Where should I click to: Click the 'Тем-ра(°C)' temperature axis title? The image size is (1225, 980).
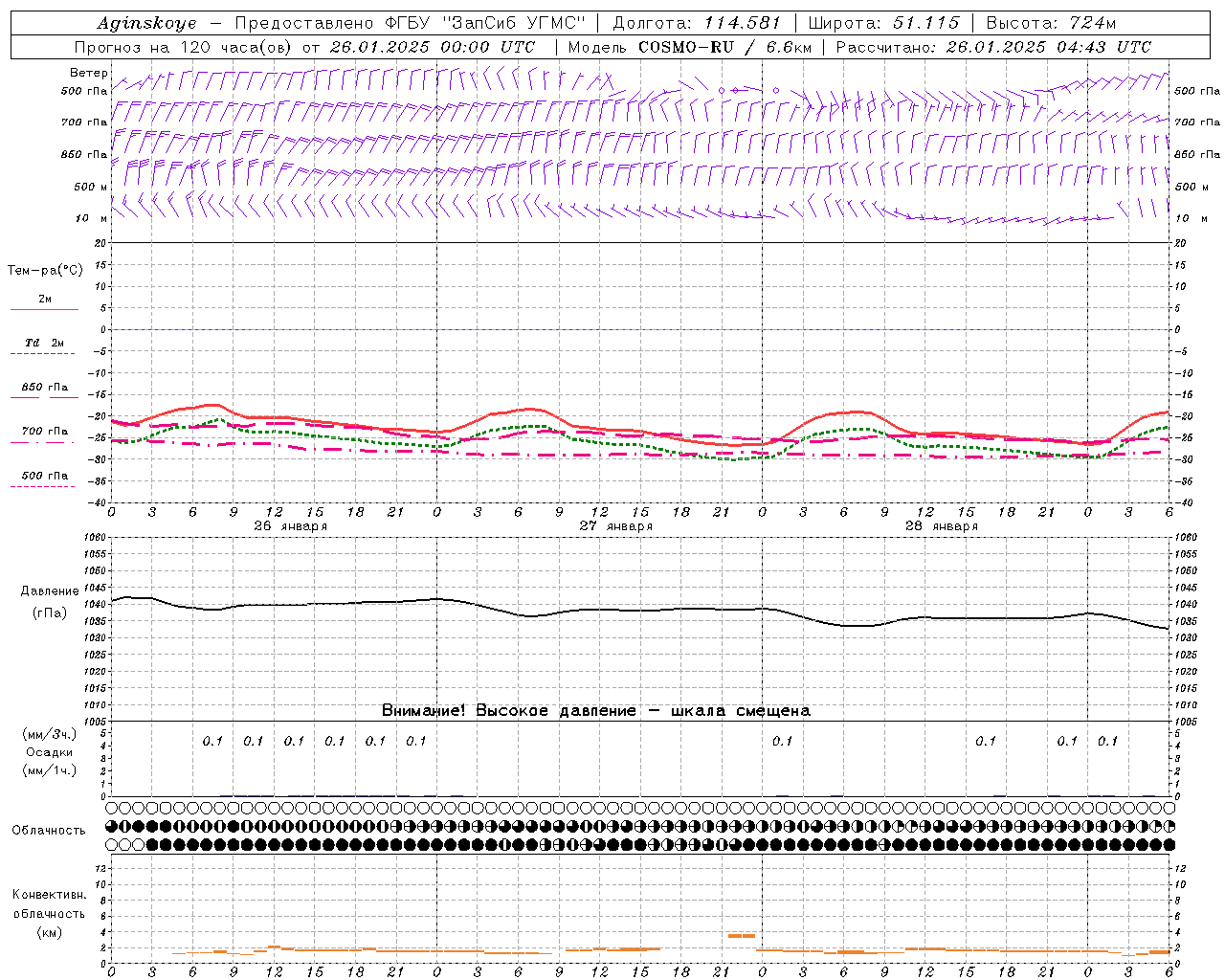tap(45, 271)
